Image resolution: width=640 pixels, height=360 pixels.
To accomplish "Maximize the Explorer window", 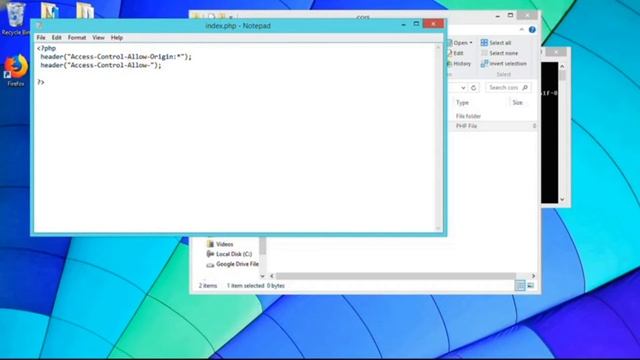I will [x=510, y=16].
